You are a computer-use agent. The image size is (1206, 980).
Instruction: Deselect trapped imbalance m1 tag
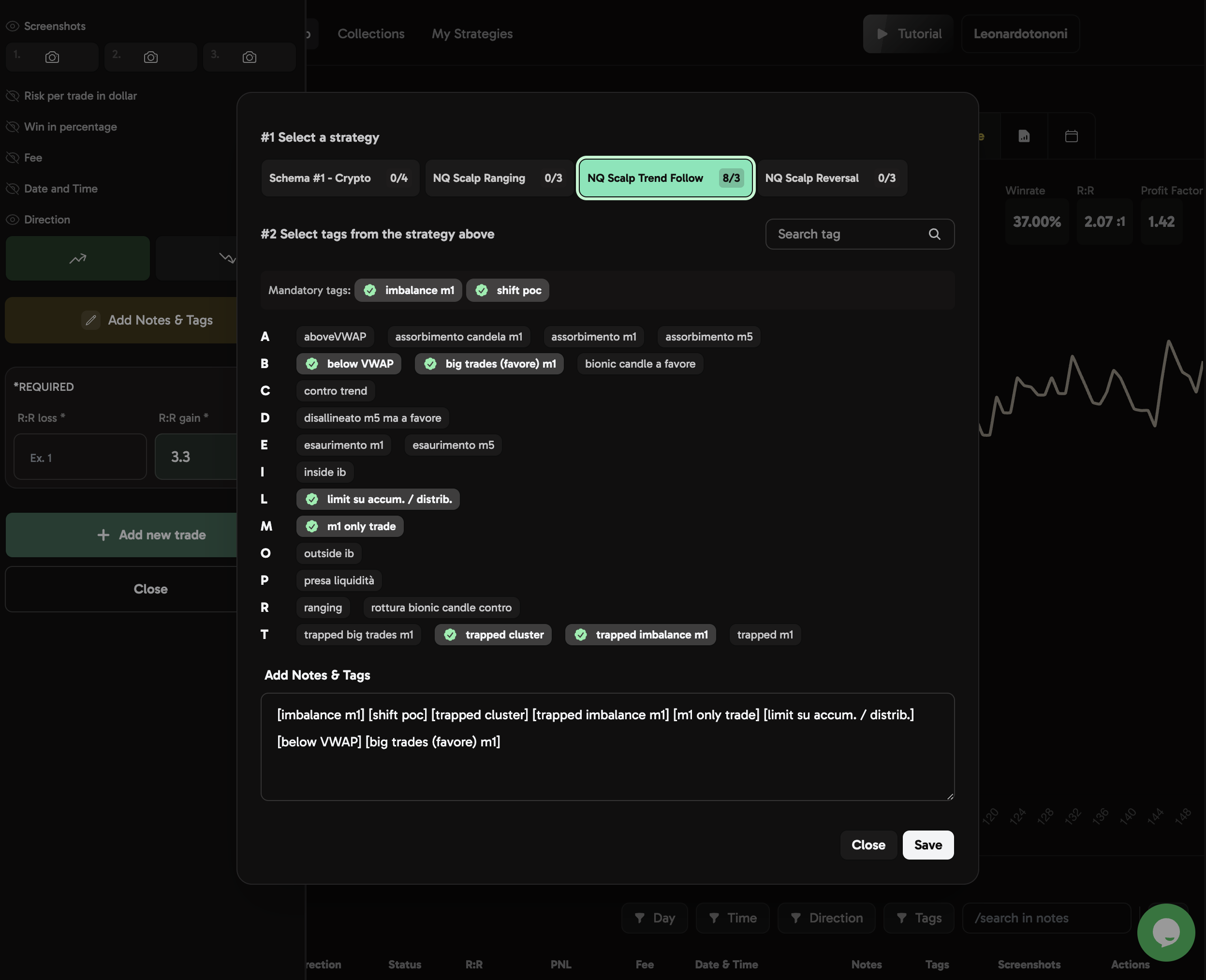[x=641, y=635]
